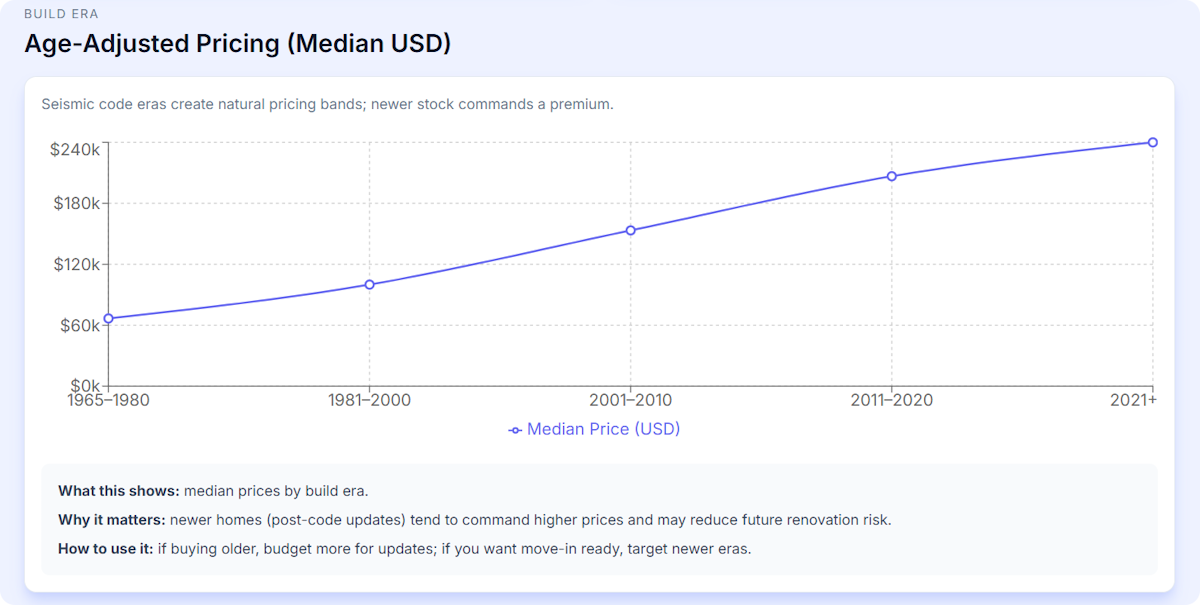Select the $60k y-axis tick label
Viewport: 1200px width, 605px height.
point(78,325)
